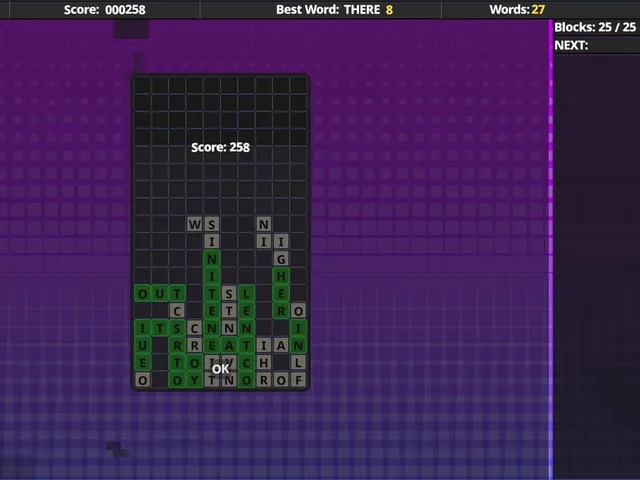Screen dimensions: 640x480
Task: Select the green A tile in EAT
Action: point(229,345)
